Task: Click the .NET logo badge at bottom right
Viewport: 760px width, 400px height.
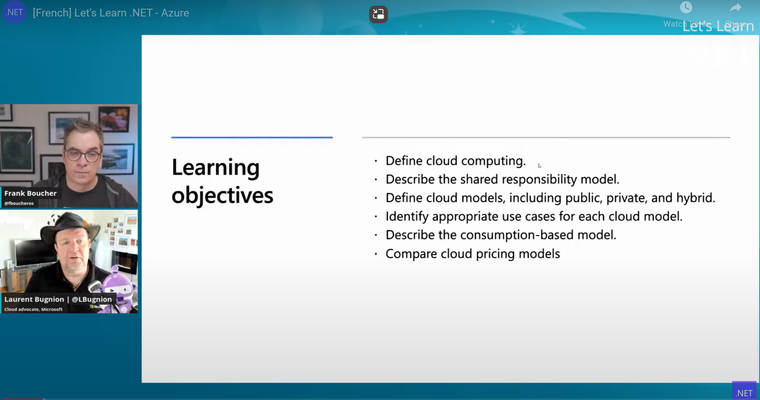Action: (744, 392)
